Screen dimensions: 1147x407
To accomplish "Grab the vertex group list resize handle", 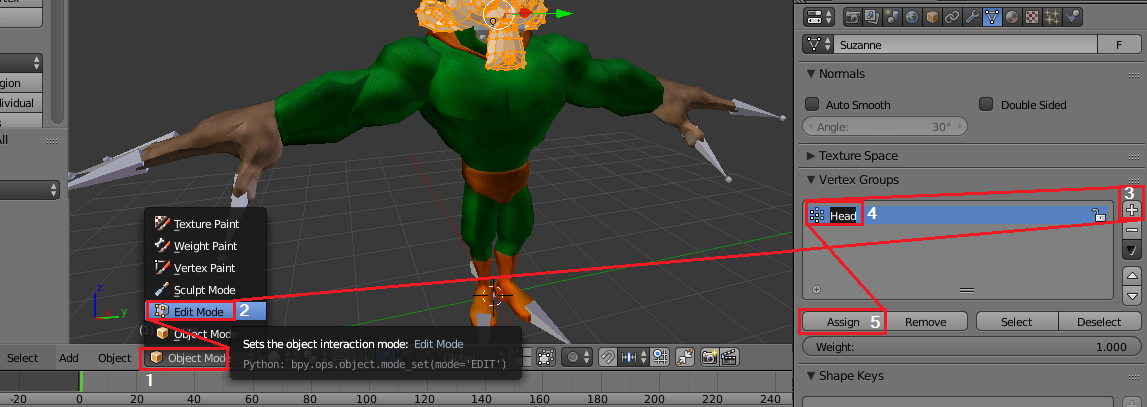I will (966, 290).
